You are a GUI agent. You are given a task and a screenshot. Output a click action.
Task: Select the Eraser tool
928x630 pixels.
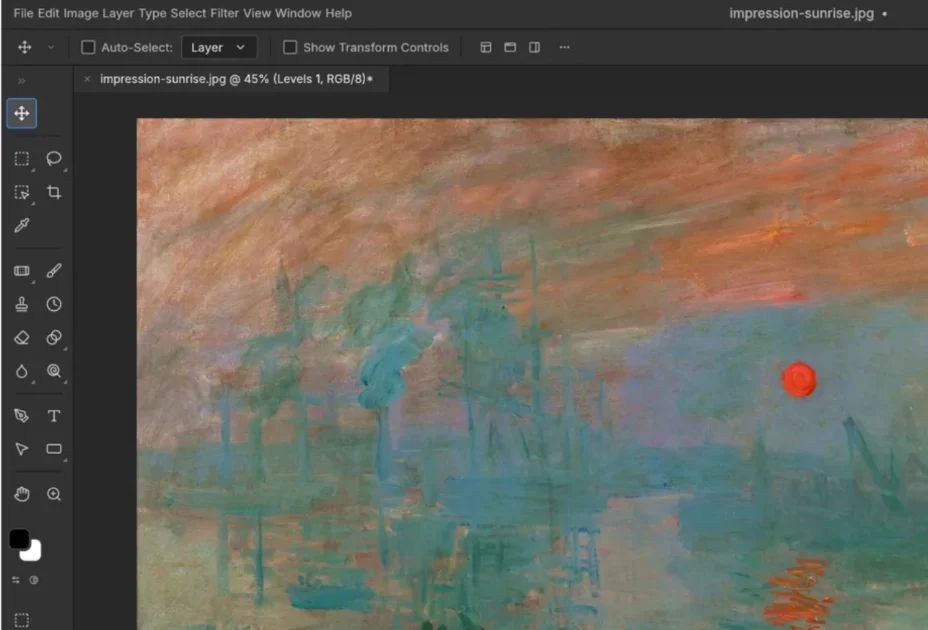pos(22,338)
